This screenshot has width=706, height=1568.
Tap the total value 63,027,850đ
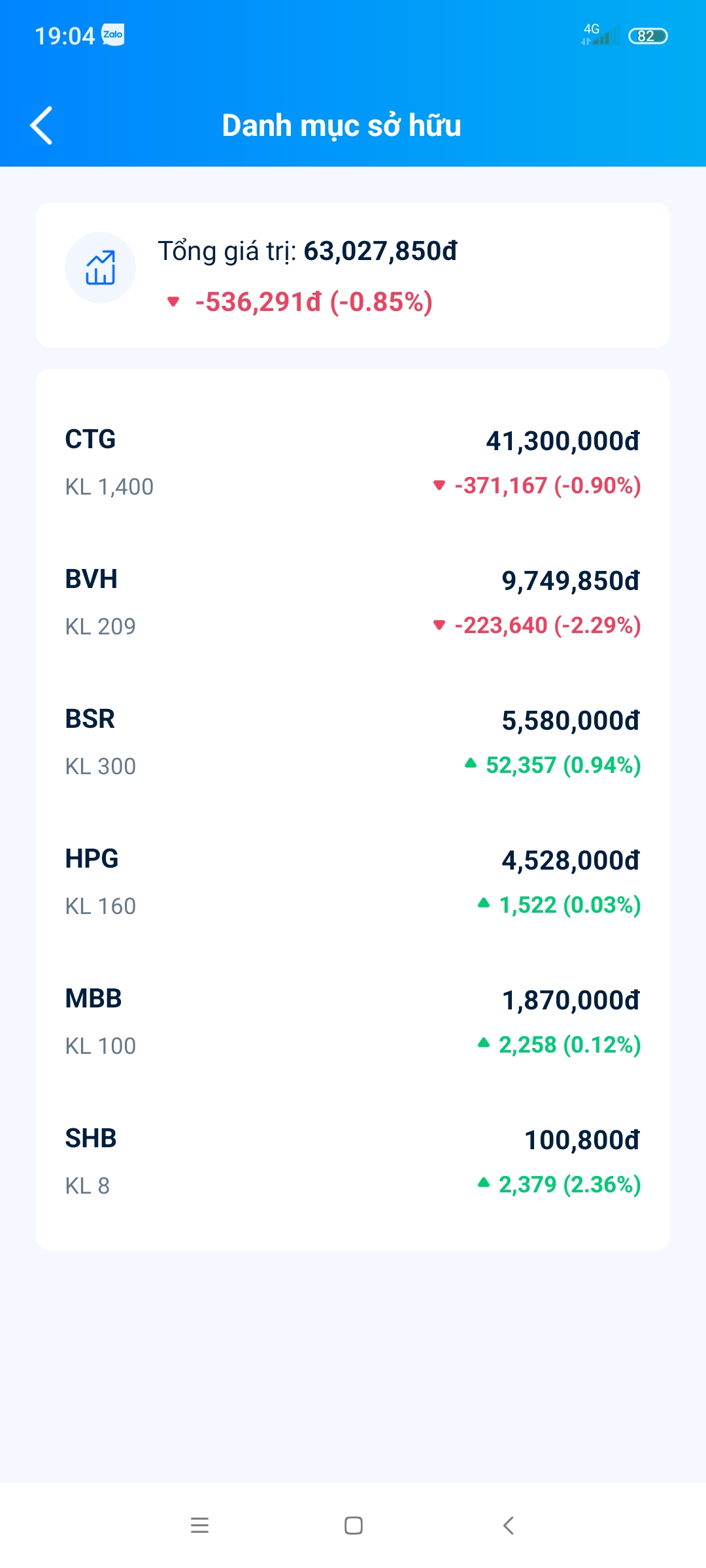coord(380,252)
